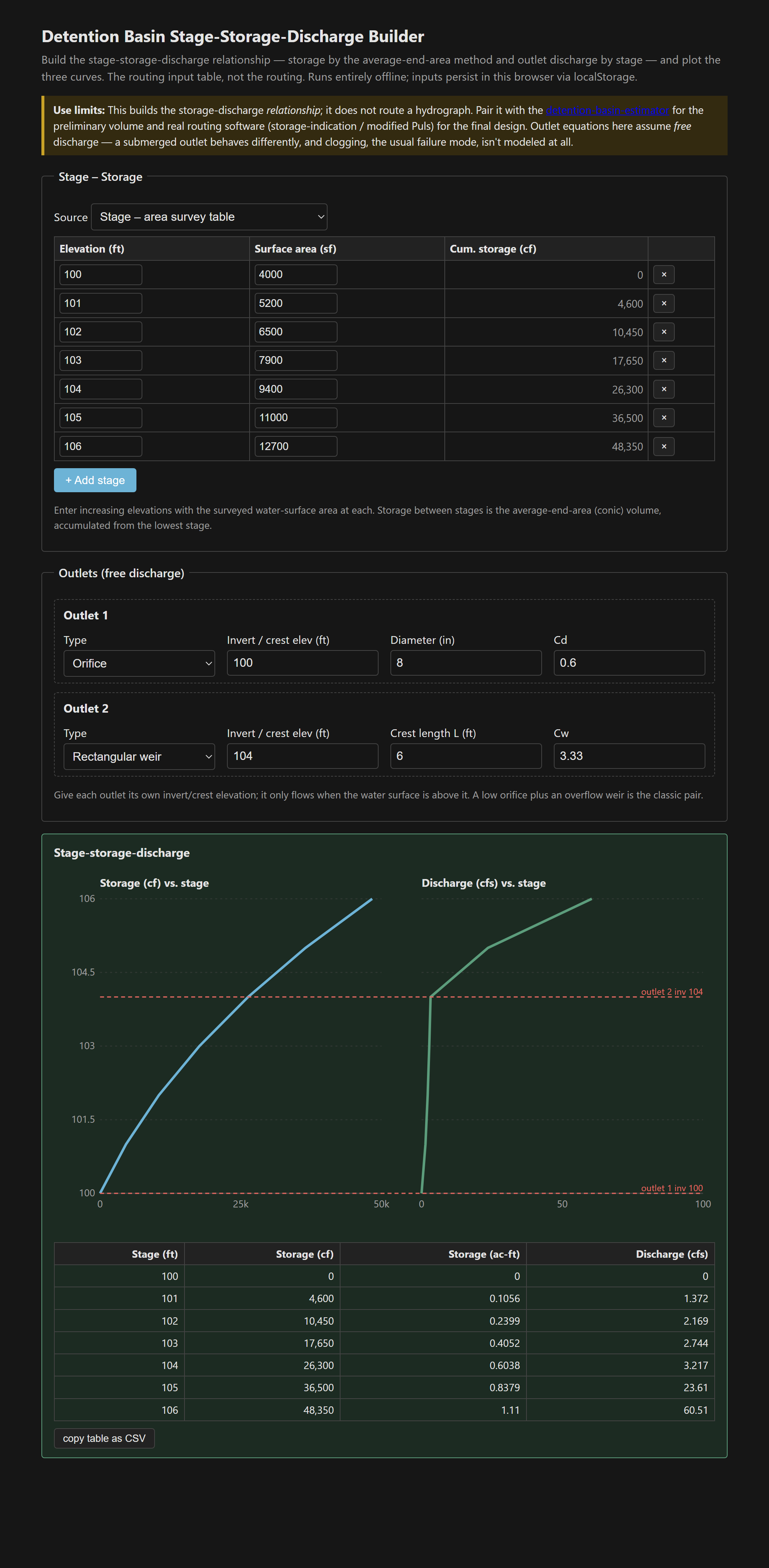
Task: Click the Discharge value 60.51
Action: (x=695, y=1410)
